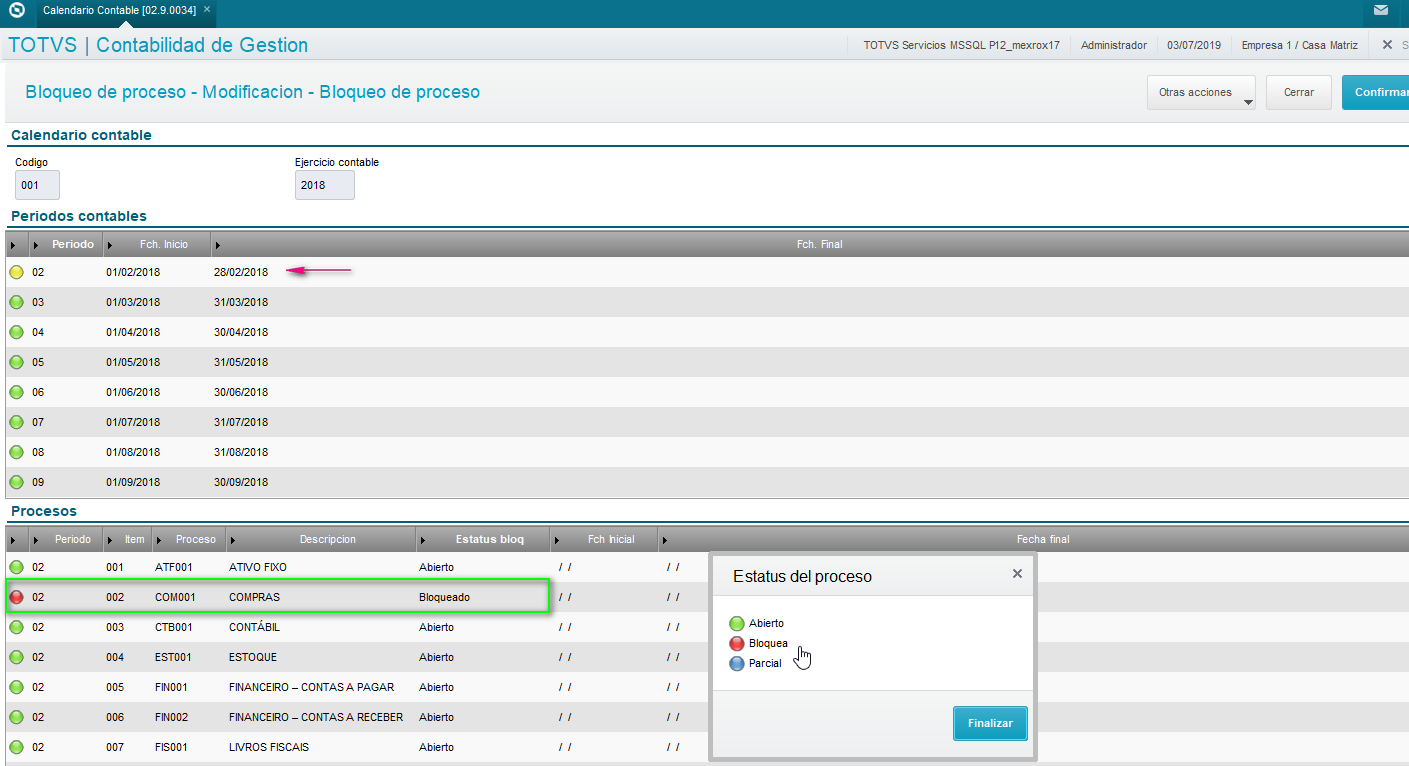
Task: Click red Bloquea legend icon
Action: point(737,644)
